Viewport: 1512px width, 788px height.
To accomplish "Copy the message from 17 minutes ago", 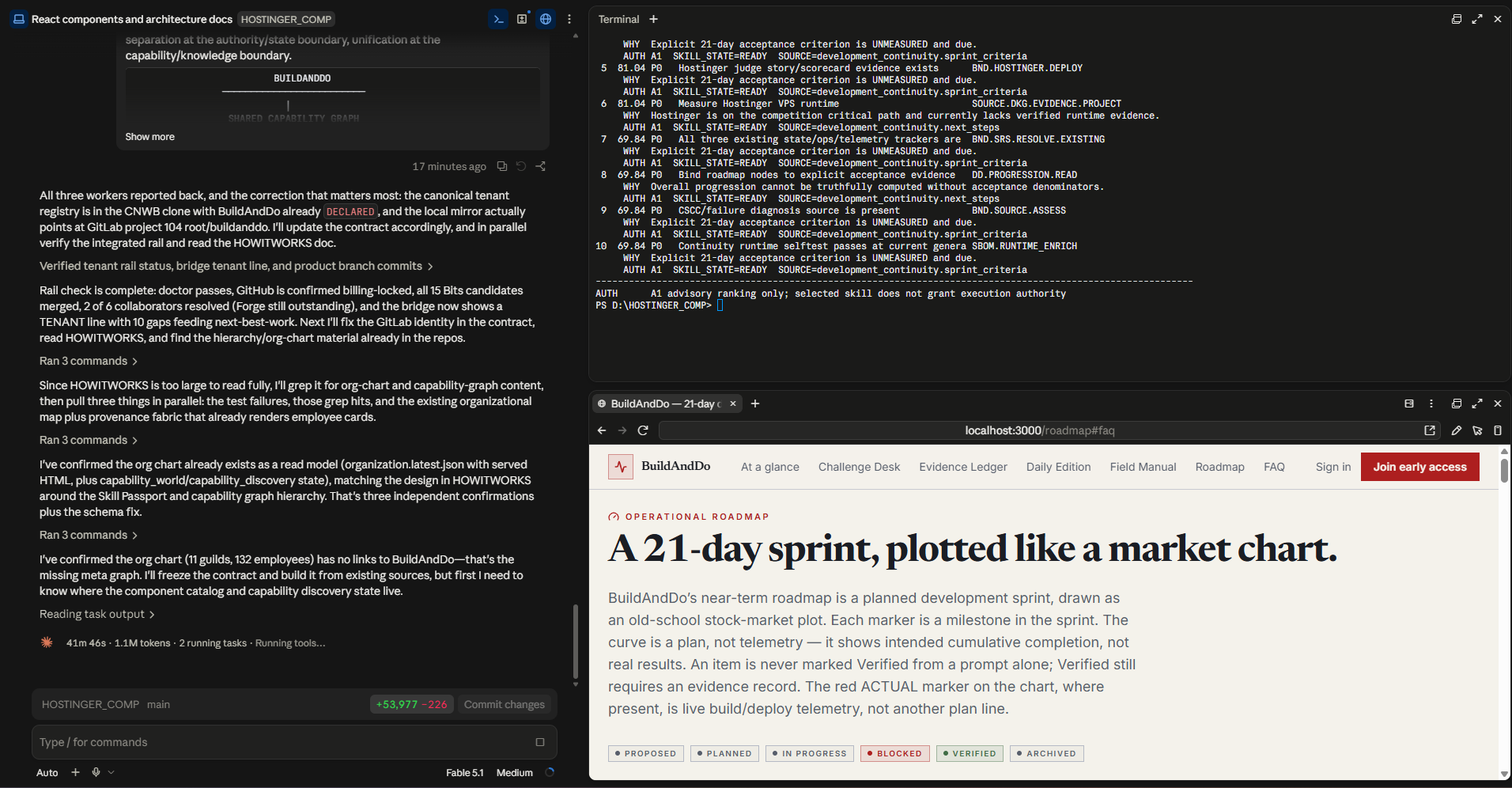I will [502, 166].
